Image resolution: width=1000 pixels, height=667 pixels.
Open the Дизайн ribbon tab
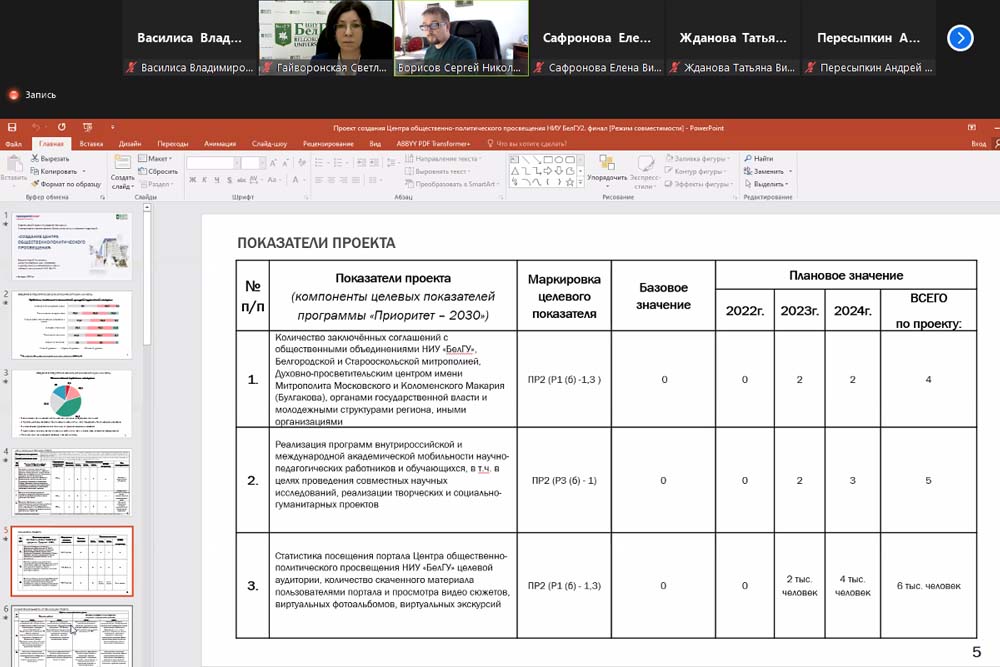click(x=130, y=143)
